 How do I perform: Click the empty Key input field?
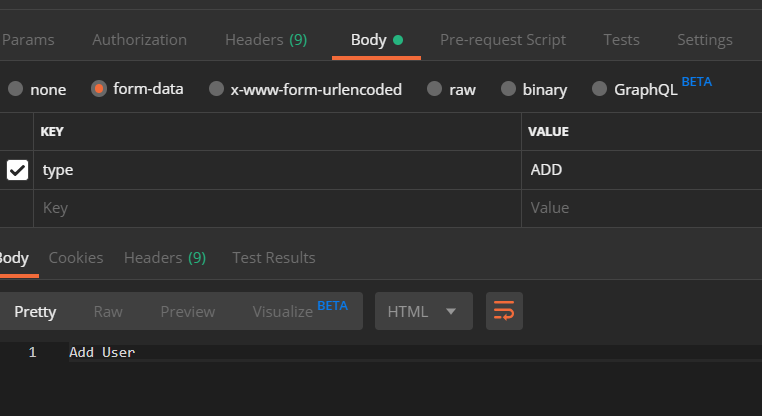click(x=277, y=208)
